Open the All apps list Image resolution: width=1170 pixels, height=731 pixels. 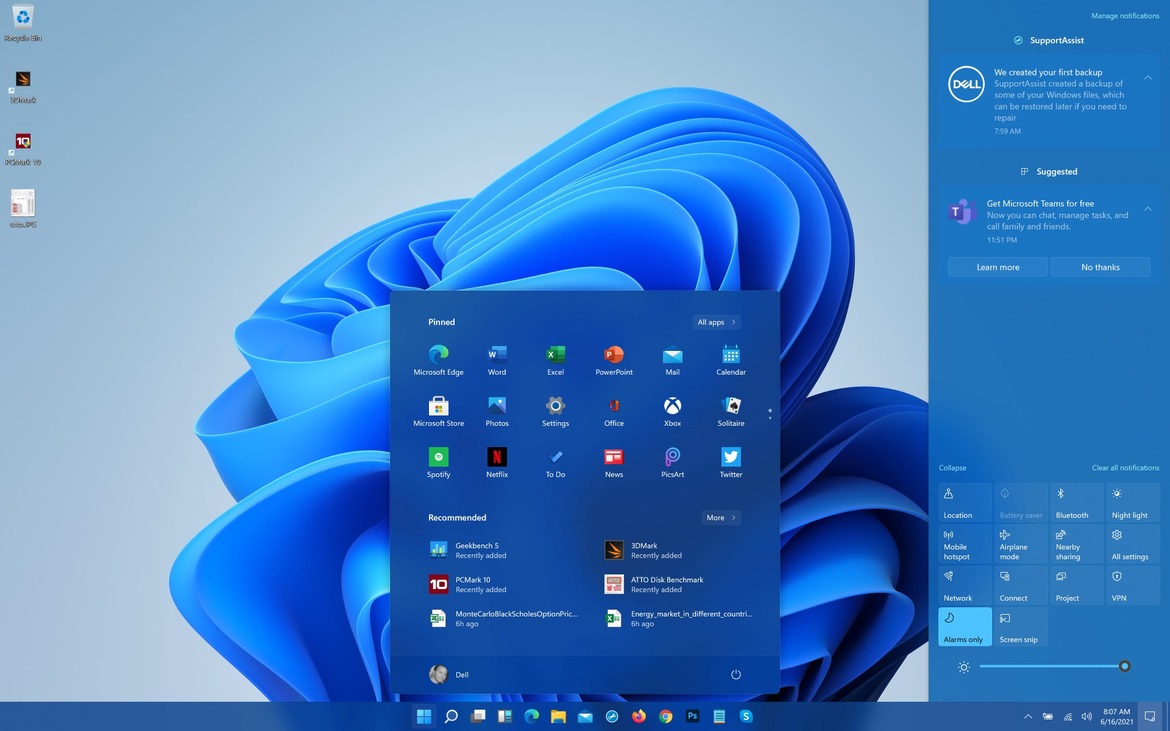click(x=714, y=321)
